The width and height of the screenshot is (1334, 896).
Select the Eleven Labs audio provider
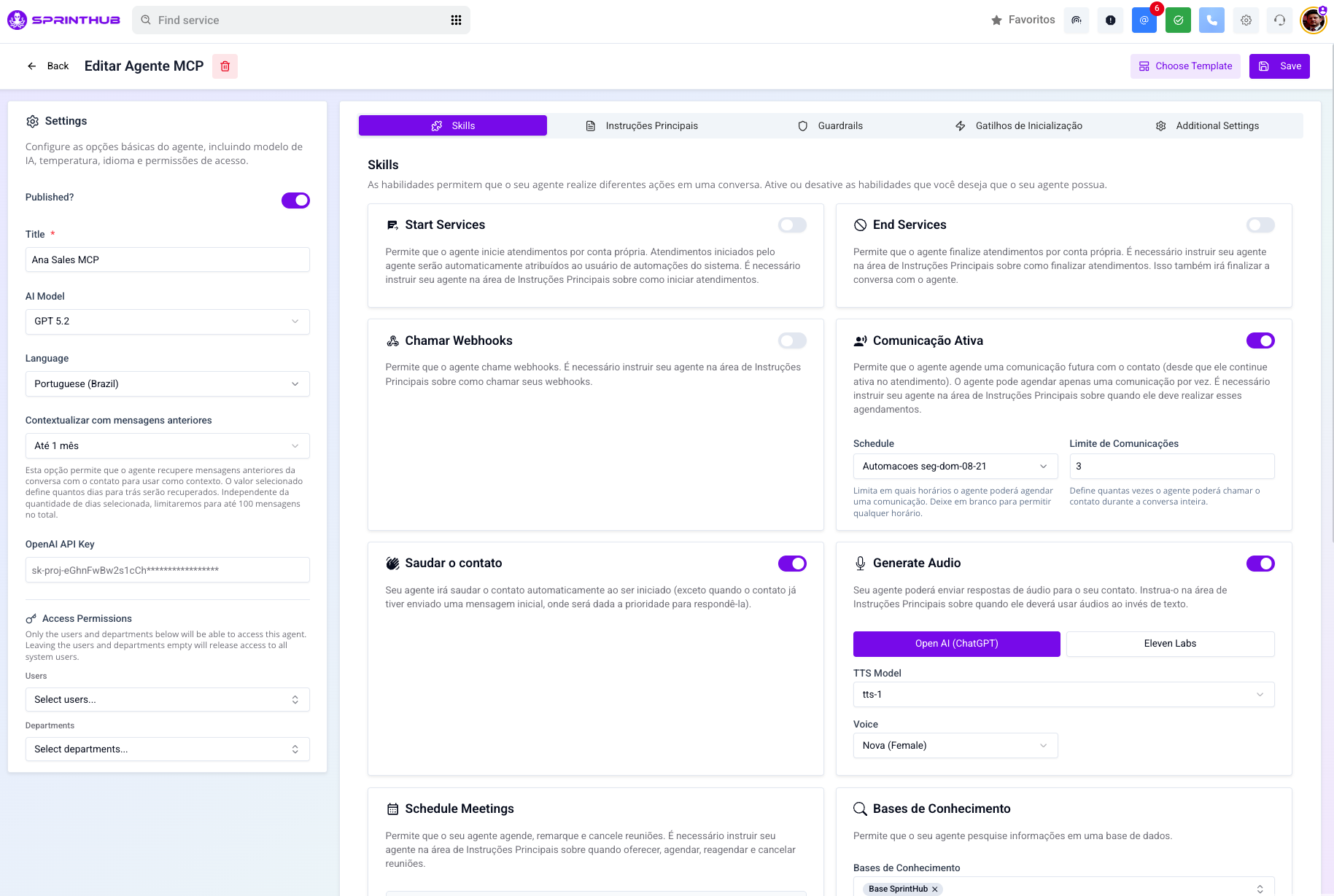coord(1170,644)
